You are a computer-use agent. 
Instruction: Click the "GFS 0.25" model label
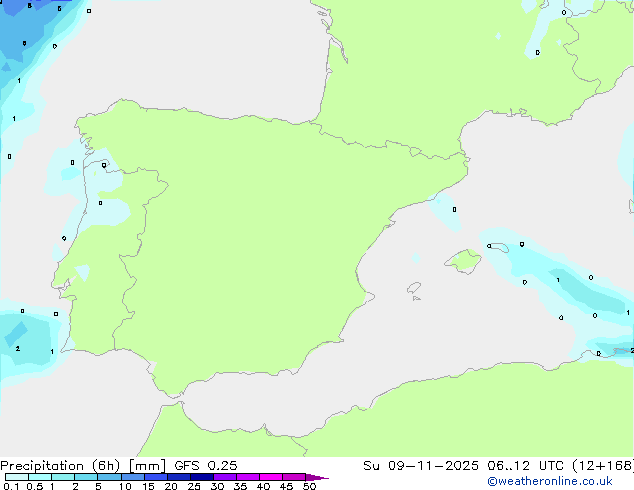click(x=206, y=466)
